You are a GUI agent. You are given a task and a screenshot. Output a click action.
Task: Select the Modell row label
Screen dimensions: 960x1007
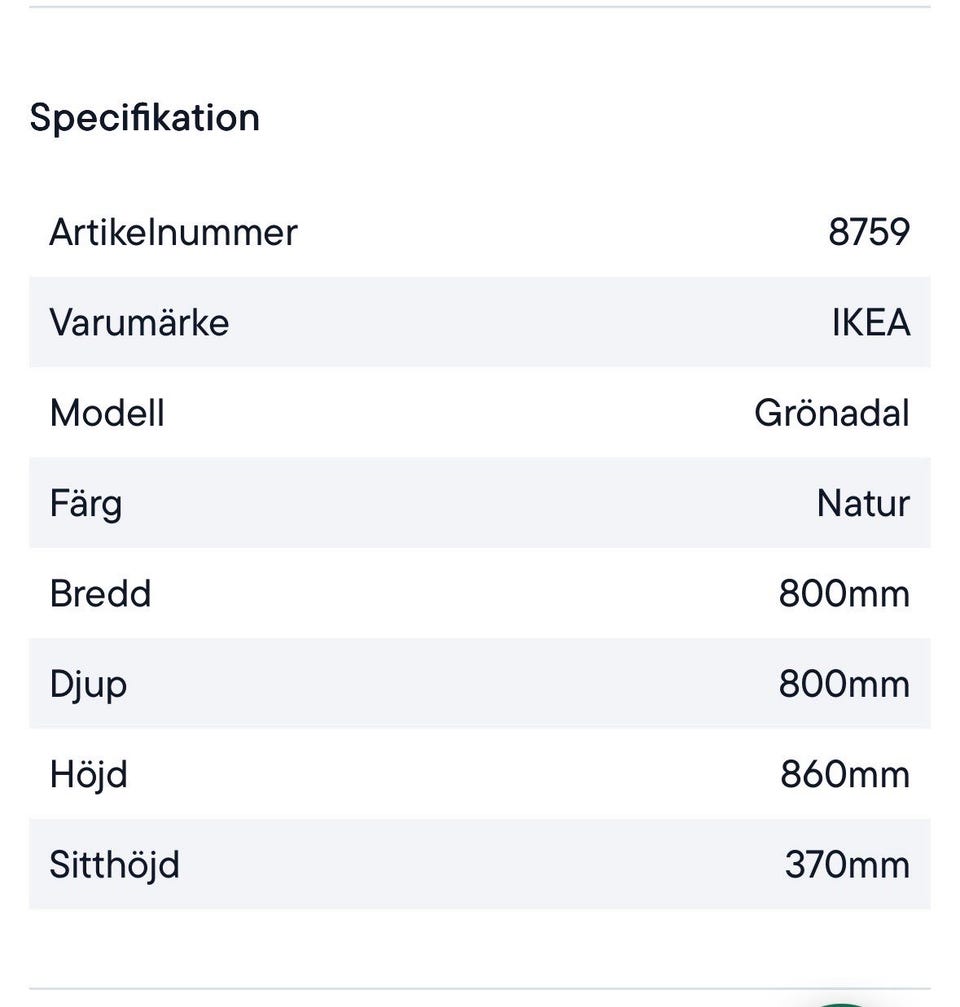point(107,413)
